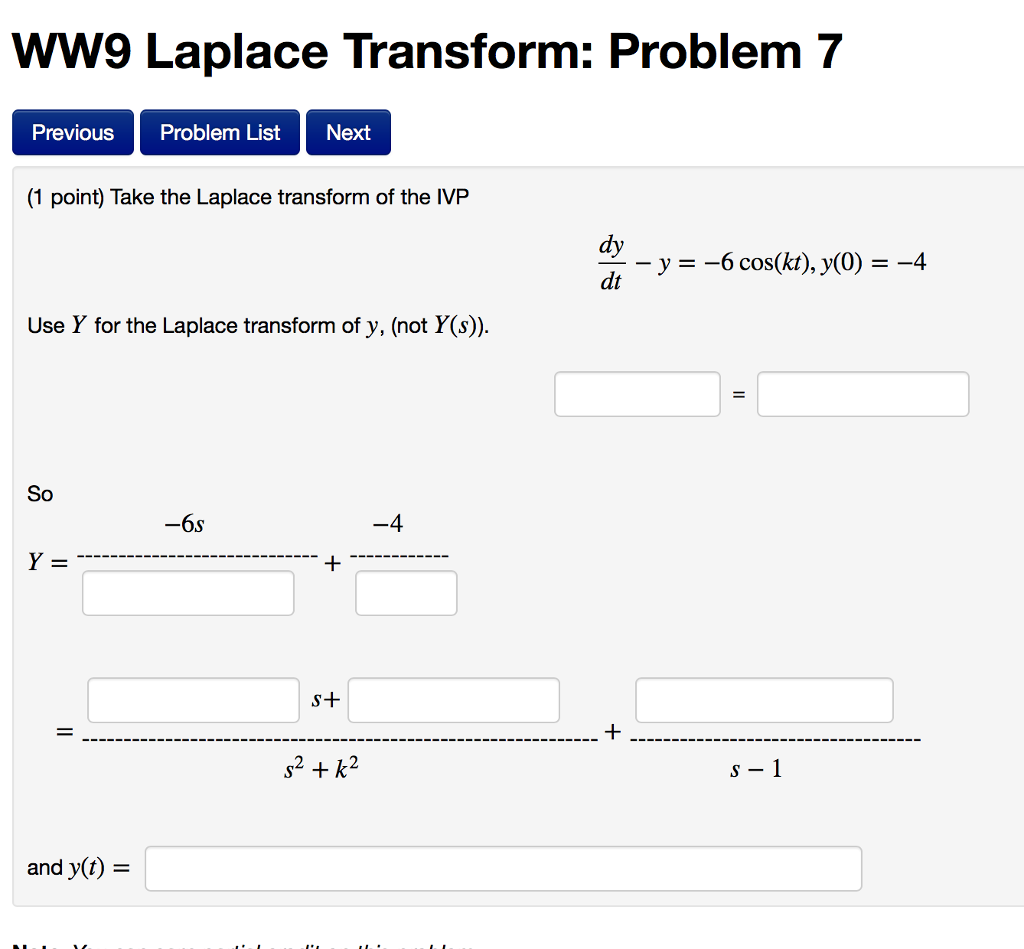Viewport: 1024px width, 949px height.
Task: Click the left Laplace transform answer box
Action: (637, 393)
